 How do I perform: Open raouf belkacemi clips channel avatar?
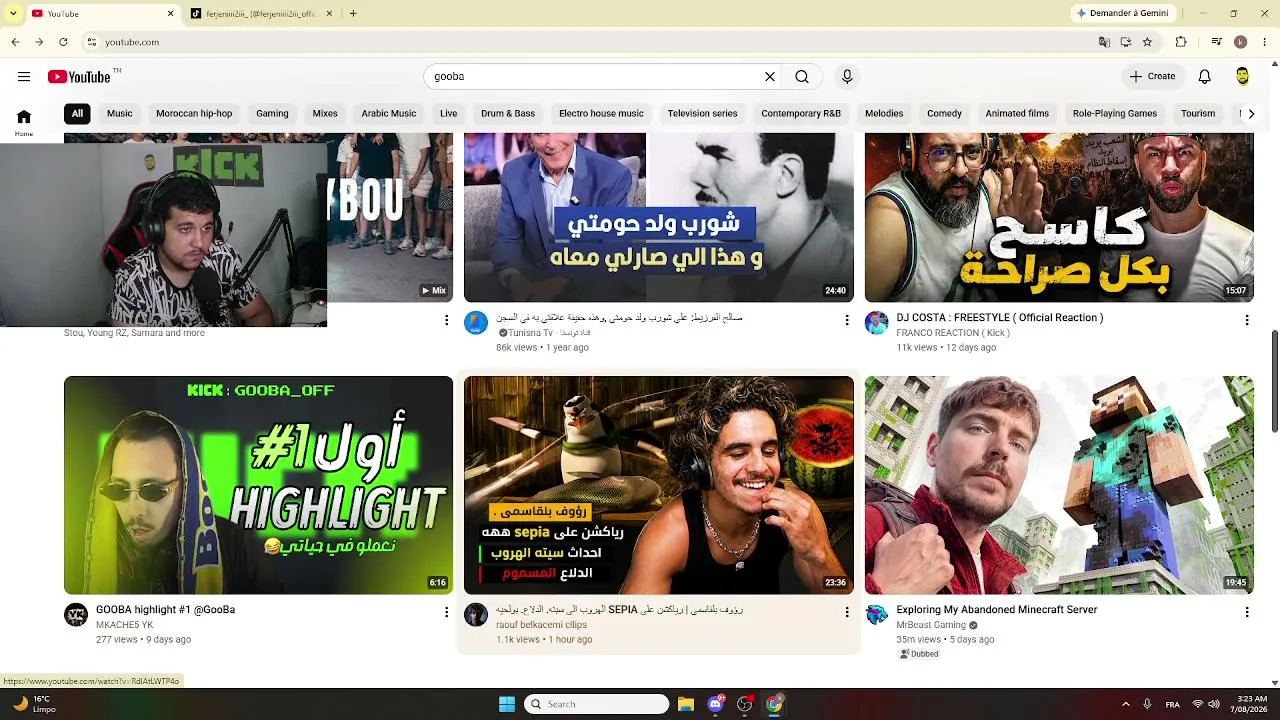point(476,615)
